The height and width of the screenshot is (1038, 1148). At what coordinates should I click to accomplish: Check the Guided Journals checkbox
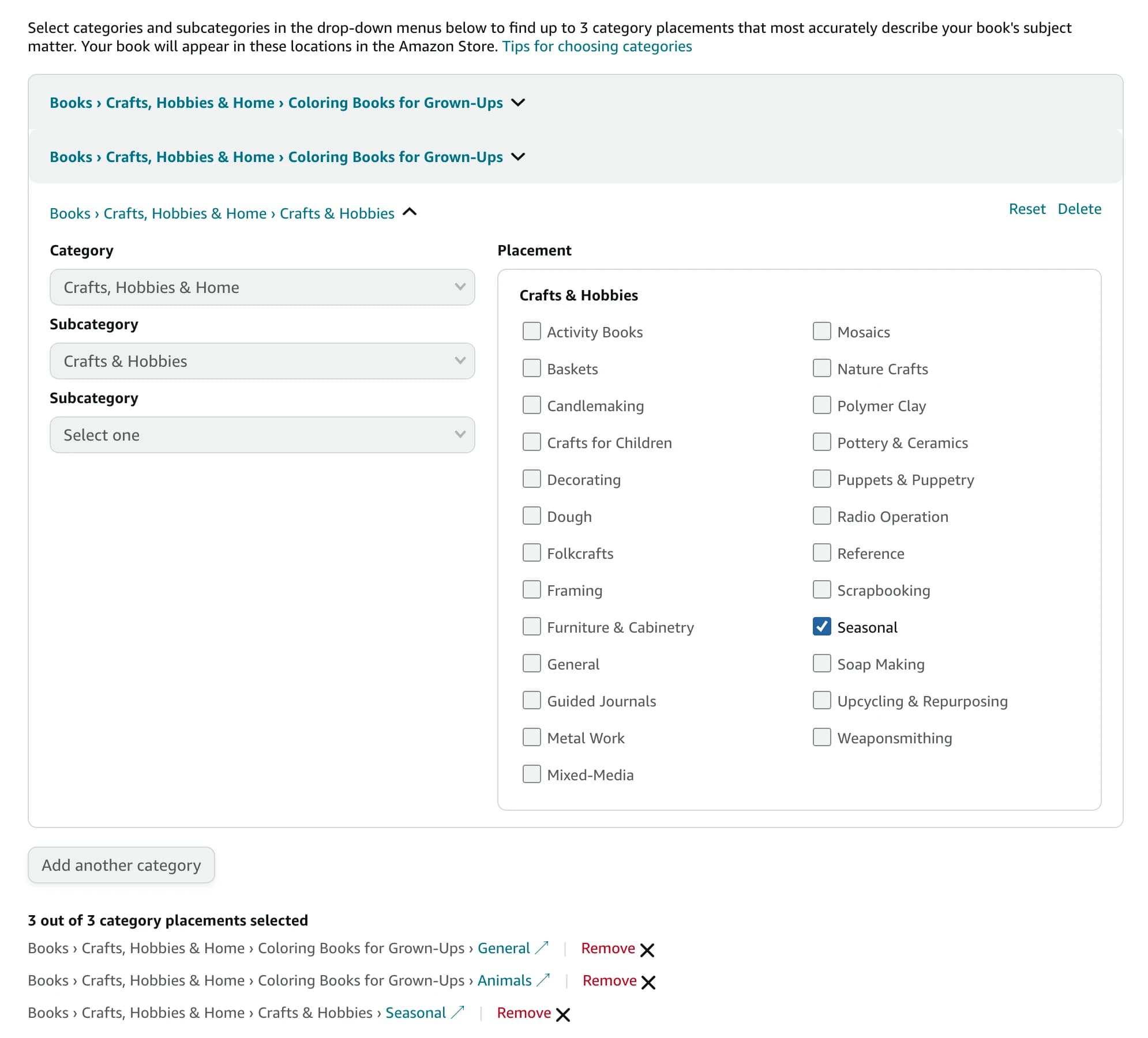(531, 700)
